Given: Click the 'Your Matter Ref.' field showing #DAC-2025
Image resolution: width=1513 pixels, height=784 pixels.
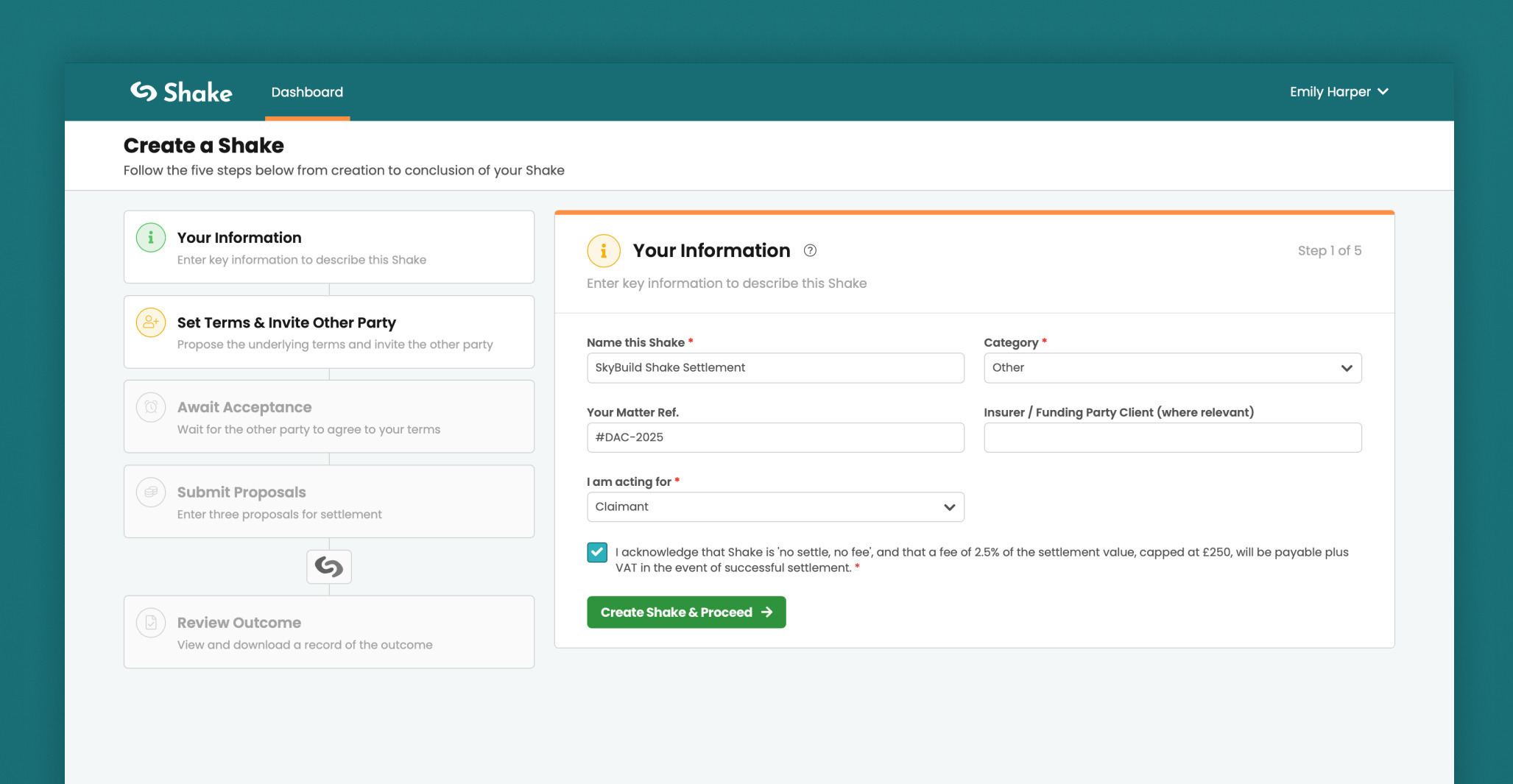Looking at the screenshot, I should point(775,437).
